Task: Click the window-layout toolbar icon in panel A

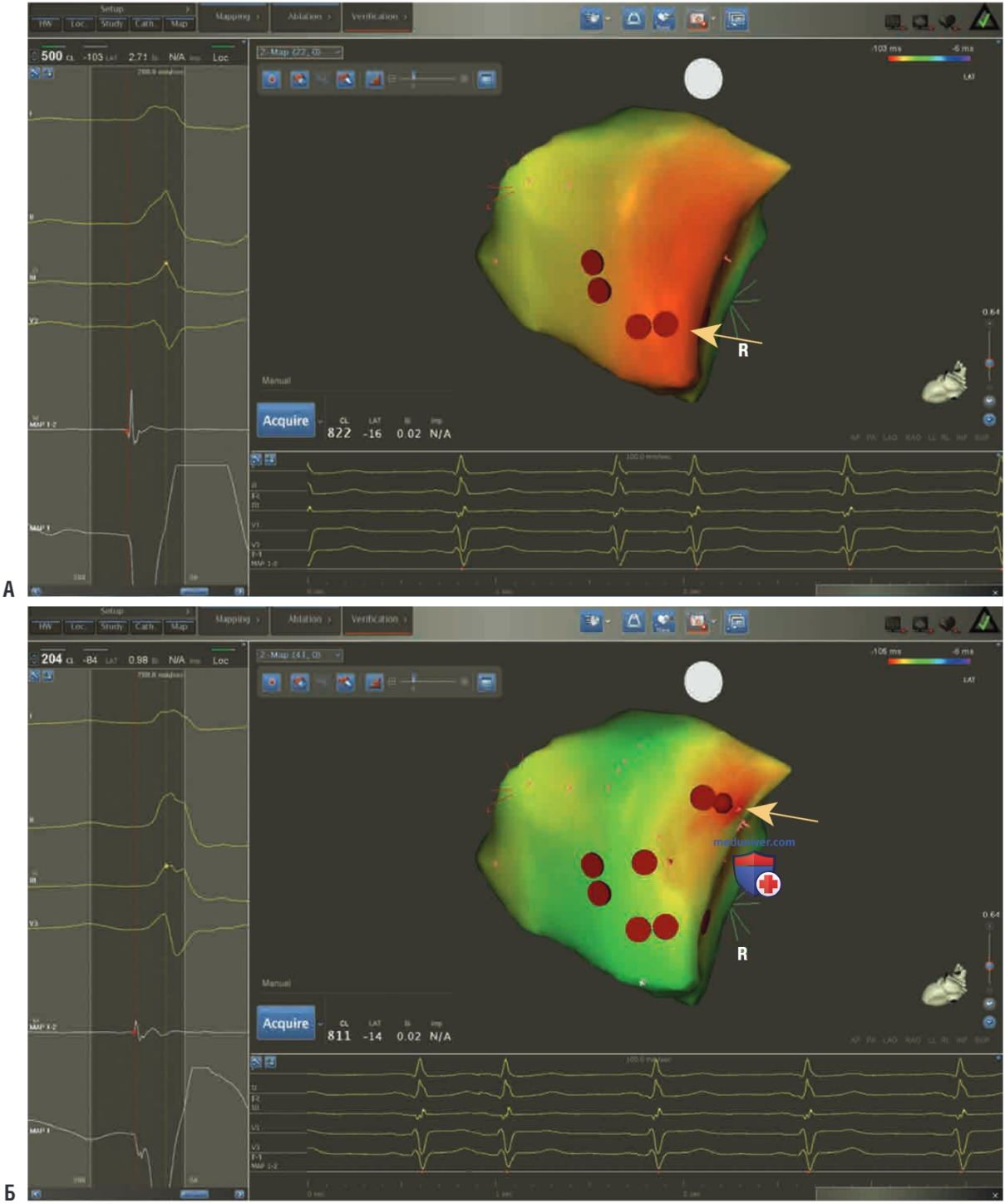Action: click(486, 79)
